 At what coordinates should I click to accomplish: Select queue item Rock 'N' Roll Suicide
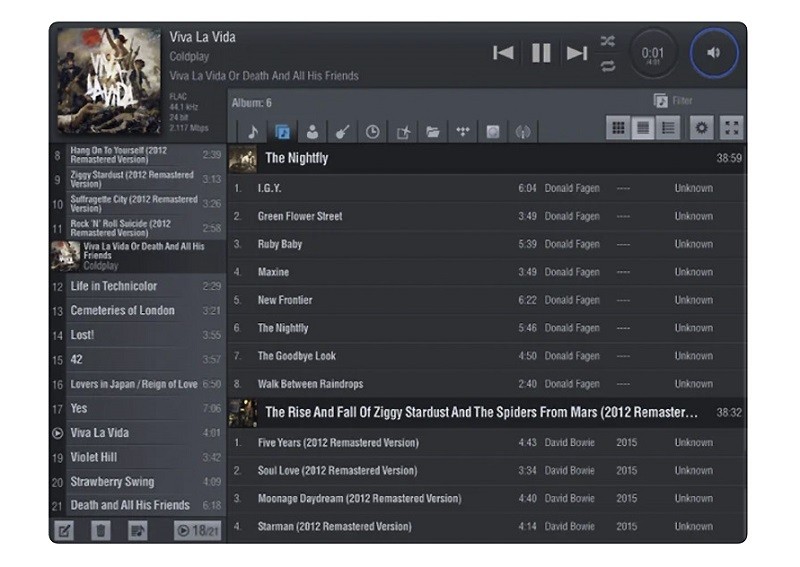point(138,228)
